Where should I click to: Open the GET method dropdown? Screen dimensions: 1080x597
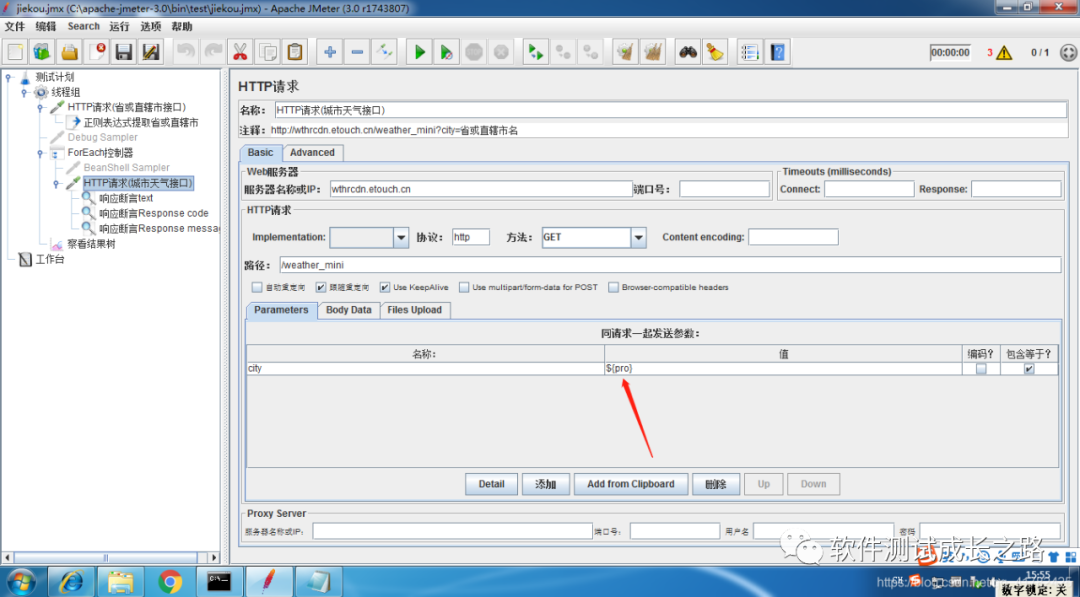tap(638, 238)
